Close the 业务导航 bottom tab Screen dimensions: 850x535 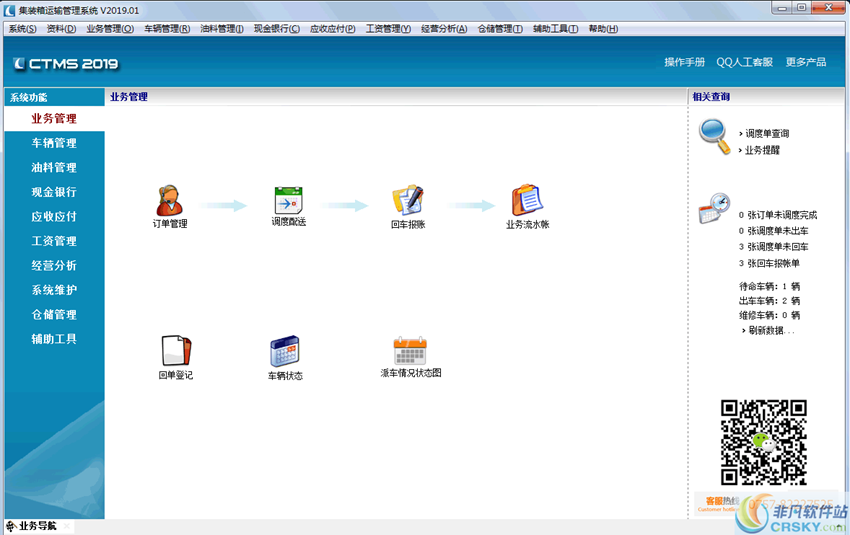pos(66,526)
